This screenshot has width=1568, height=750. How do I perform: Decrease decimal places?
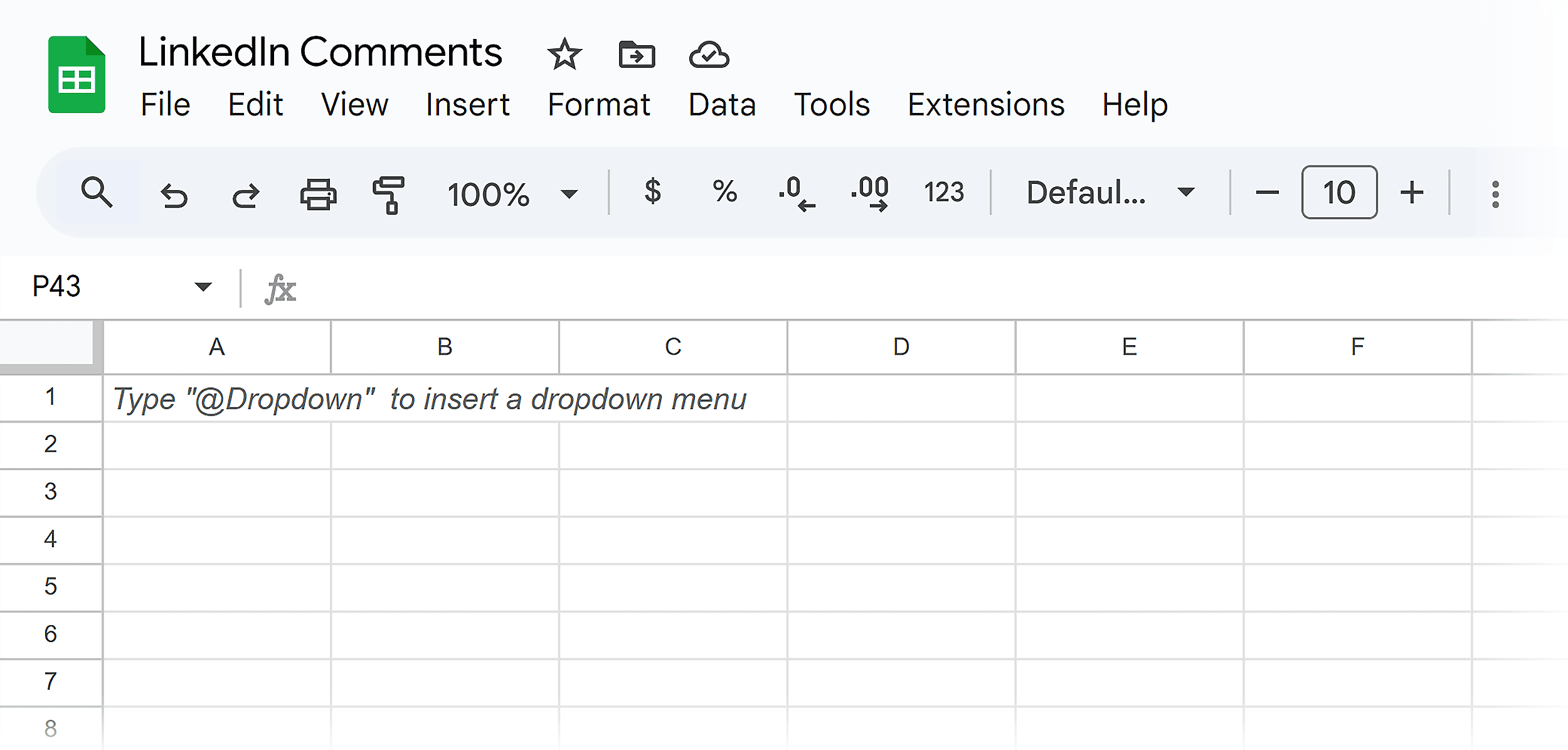(x=797, y=193)
